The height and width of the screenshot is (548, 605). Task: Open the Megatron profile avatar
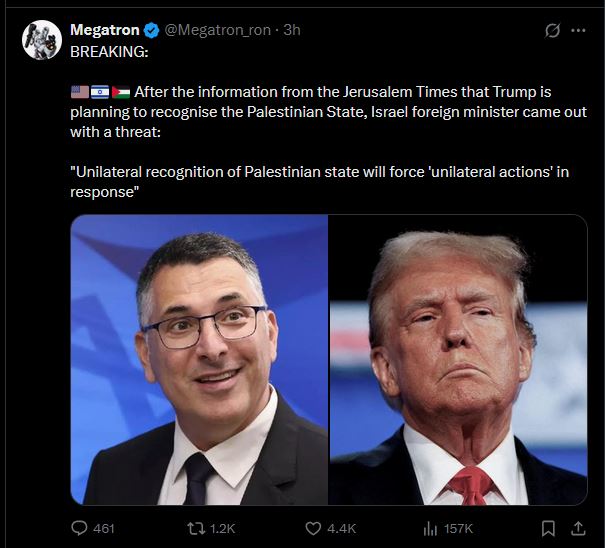[x=42, y=40]
